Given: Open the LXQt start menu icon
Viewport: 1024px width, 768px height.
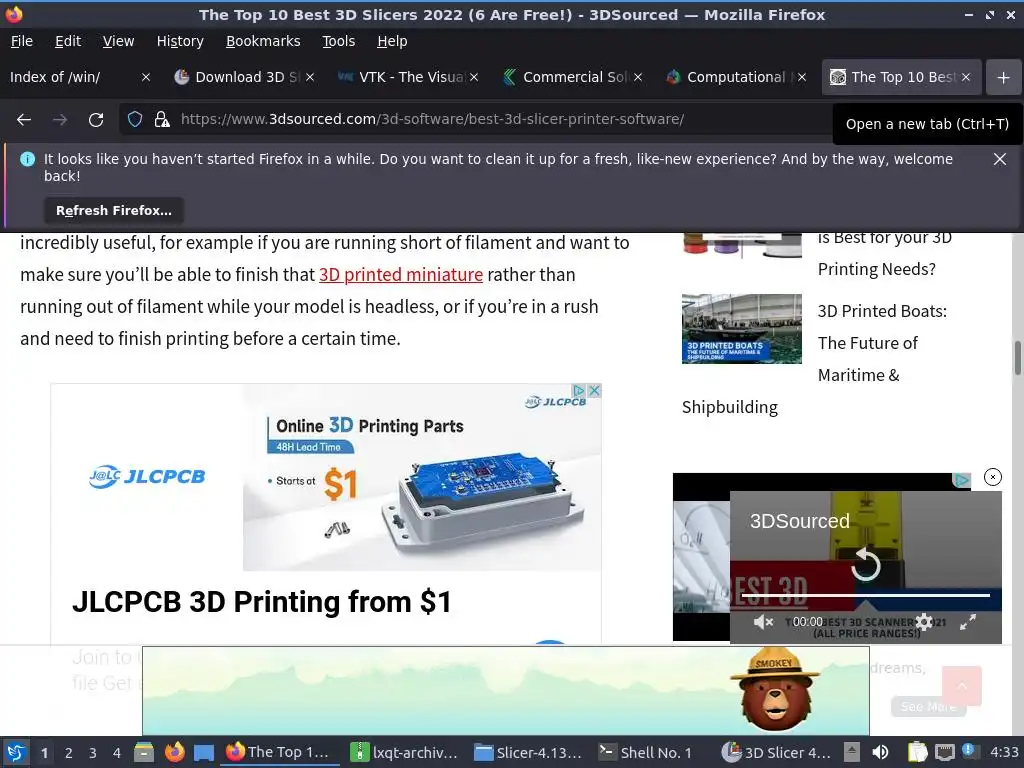Looking at the screenshot, I should pos(16,752).
